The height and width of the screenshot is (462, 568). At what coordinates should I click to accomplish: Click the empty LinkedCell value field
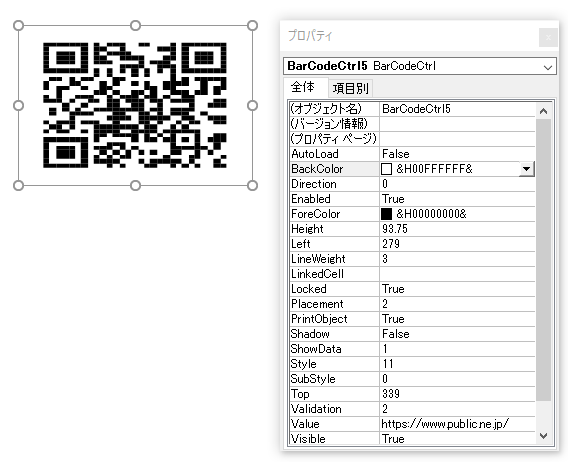[x=457, y=274]
